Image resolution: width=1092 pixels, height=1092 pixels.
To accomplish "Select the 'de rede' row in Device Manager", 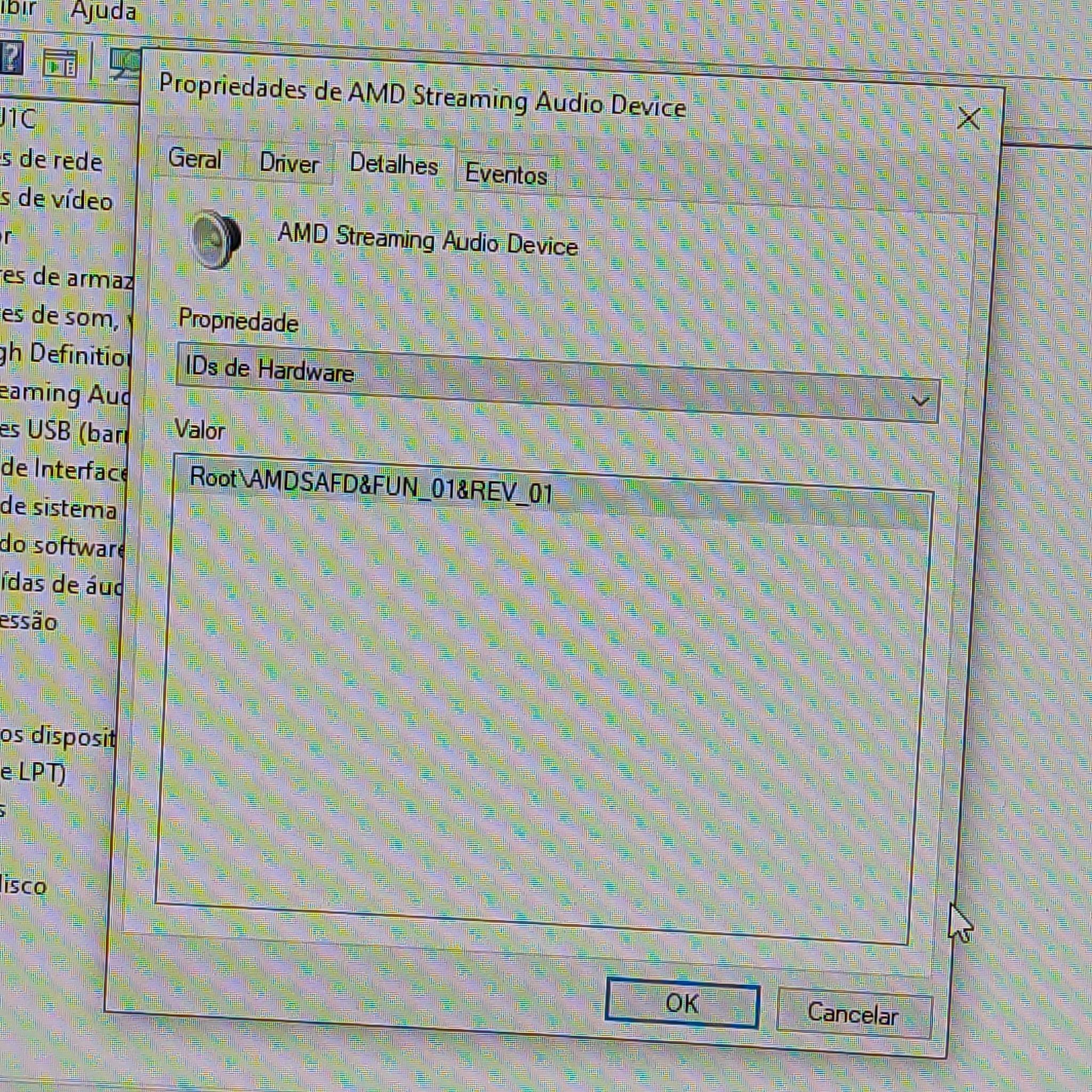I will (x=51, y=161).
